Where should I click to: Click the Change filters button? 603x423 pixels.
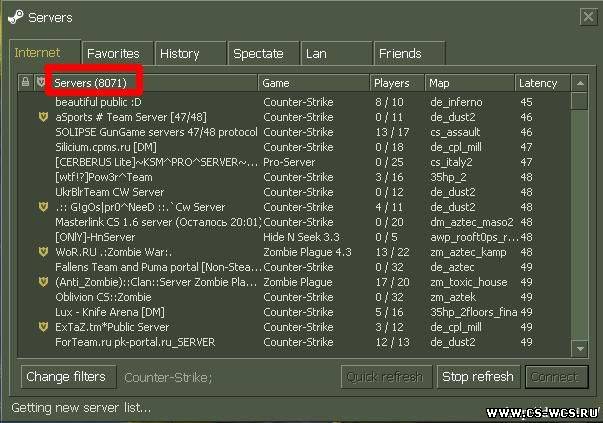(x=68, y=376)
